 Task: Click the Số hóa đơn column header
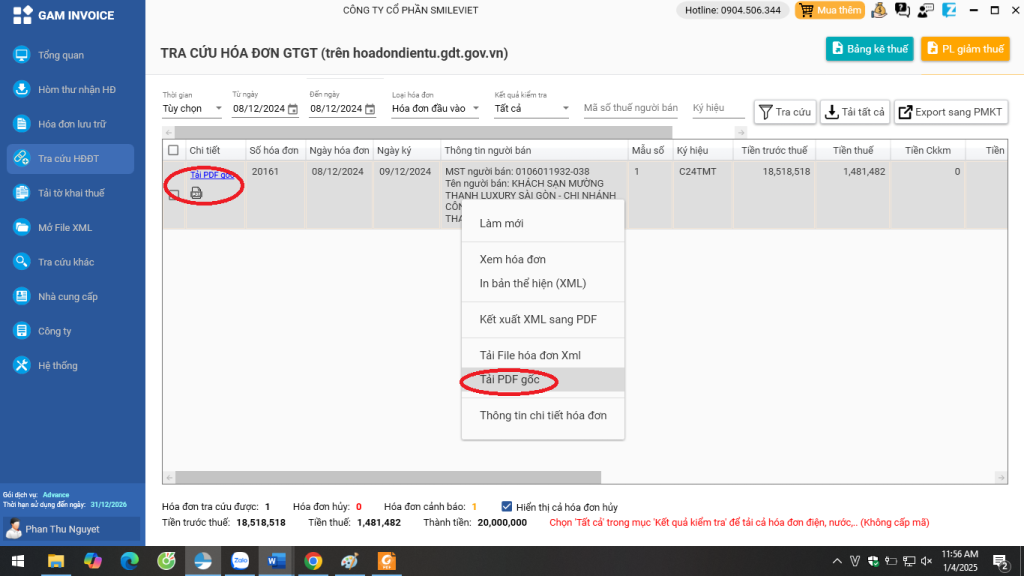(274, 150)
